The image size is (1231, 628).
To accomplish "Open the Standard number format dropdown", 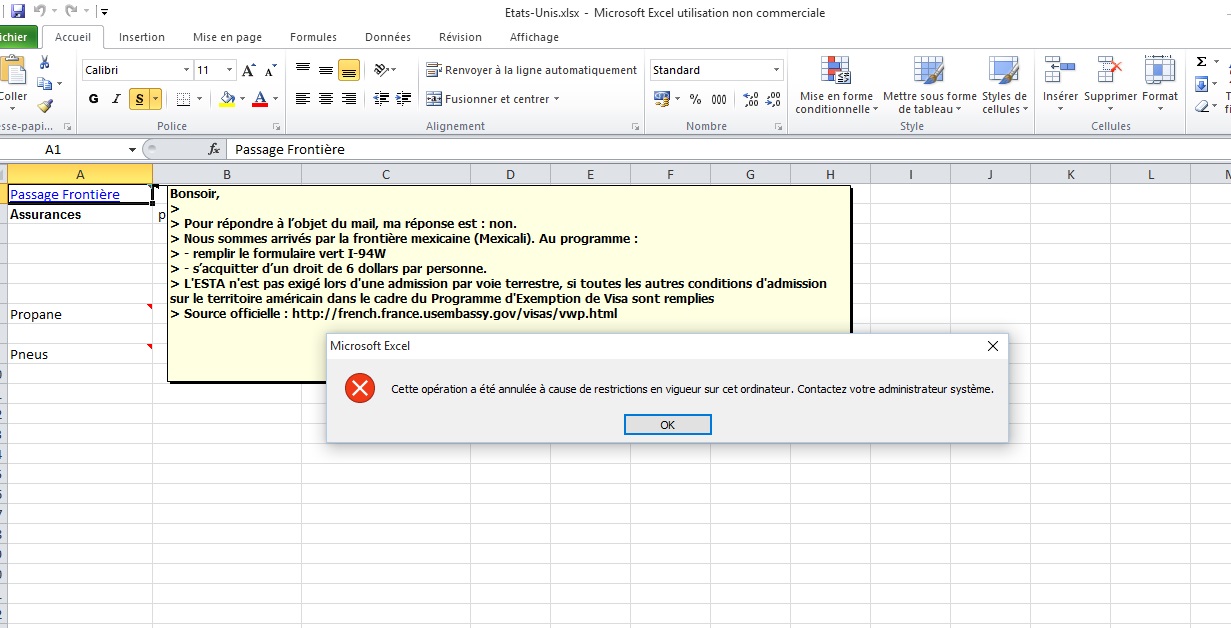I will click(x=776, y=70).
